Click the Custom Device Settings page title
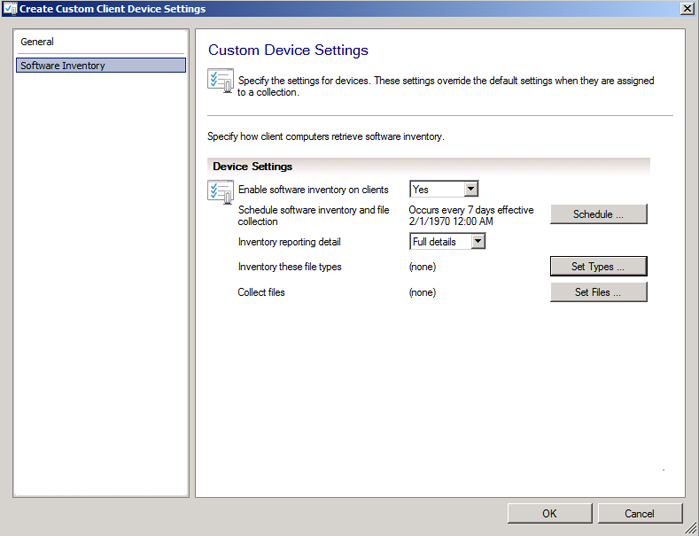699x536 pixels. [x=288, y=50]
